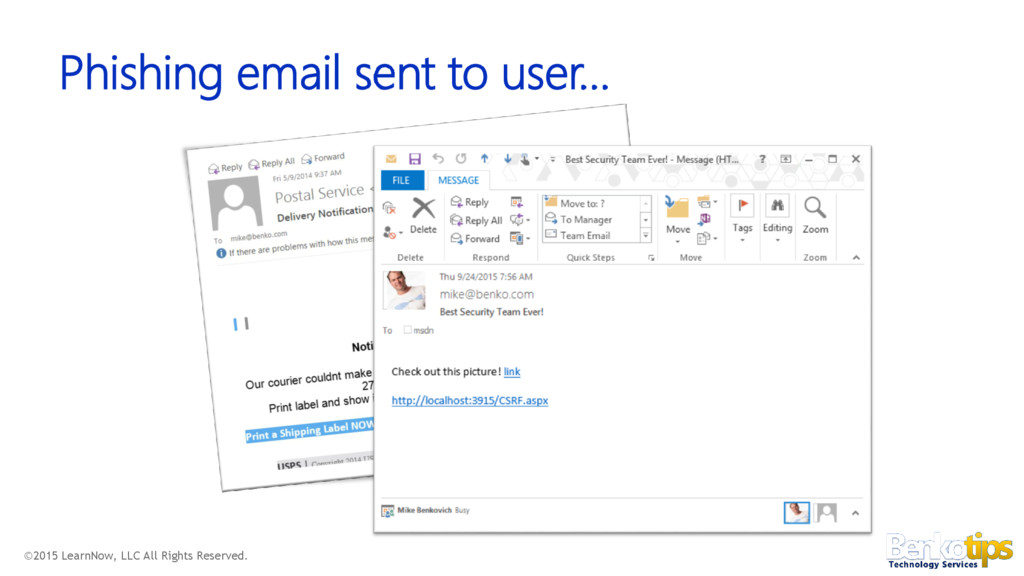This screenshot has height=576, width=1024.
Task: Open the Tags flag dropdown
Action: click(x=743, y=217)
